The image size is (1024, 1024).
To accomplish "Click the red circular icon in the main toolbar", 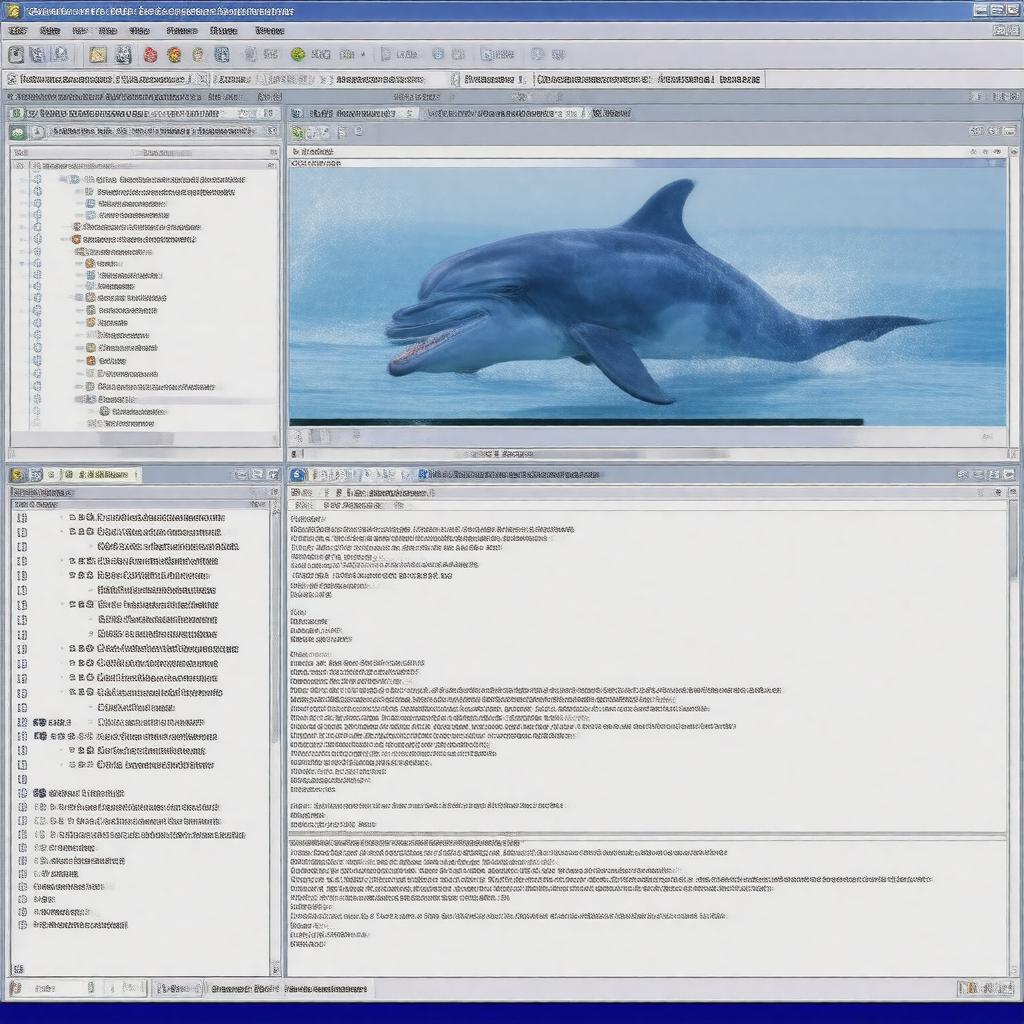I will [x=150, y=55].
